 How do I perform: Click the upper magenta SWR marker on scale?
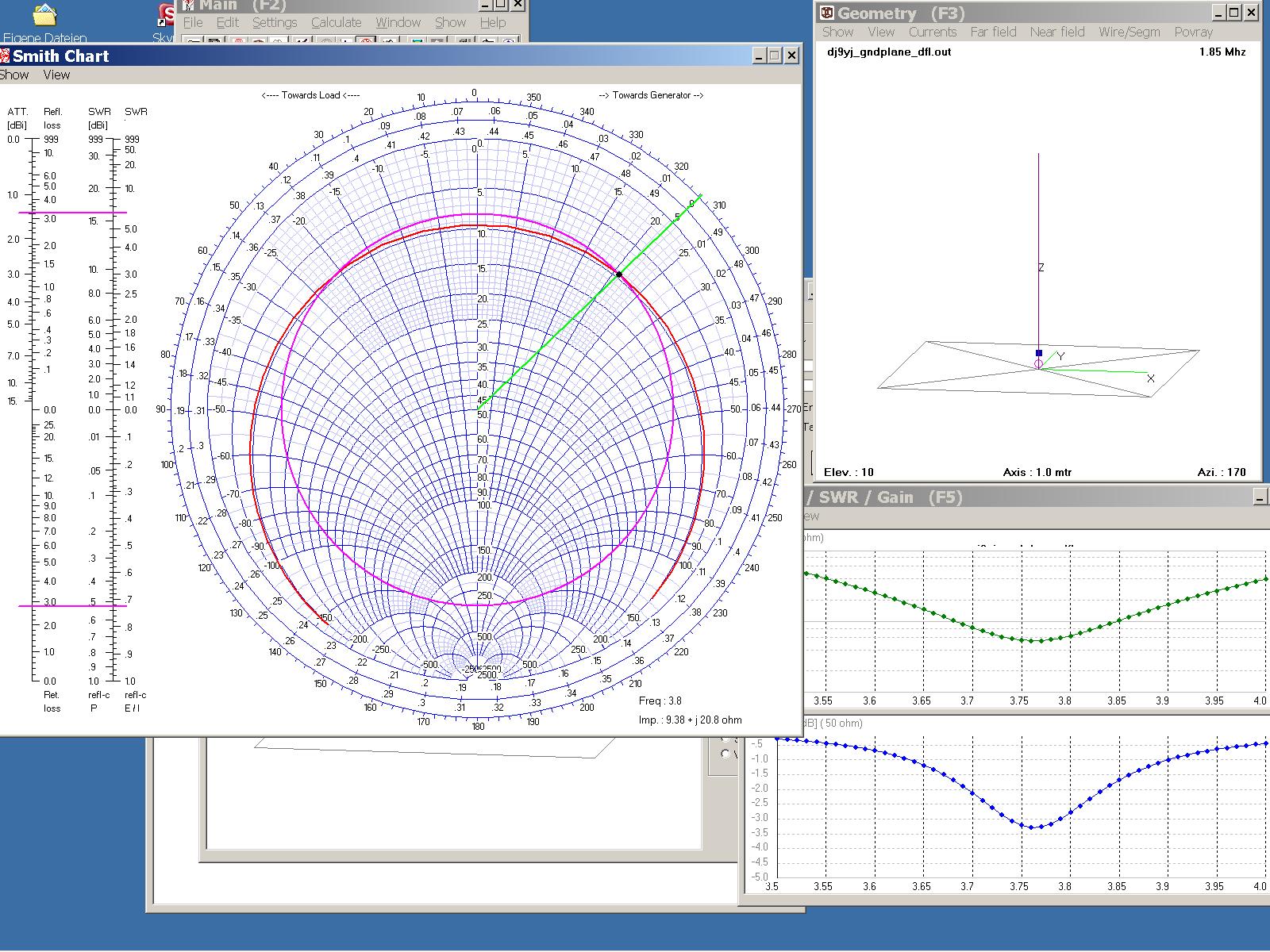click(x=72, y=213)
